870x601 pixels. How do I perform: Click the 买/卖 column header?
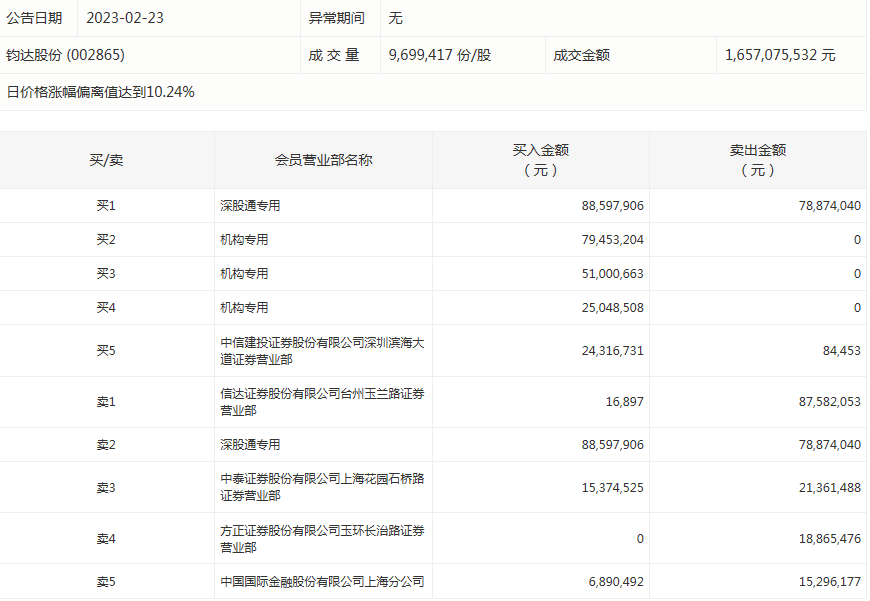pos(106,160)
